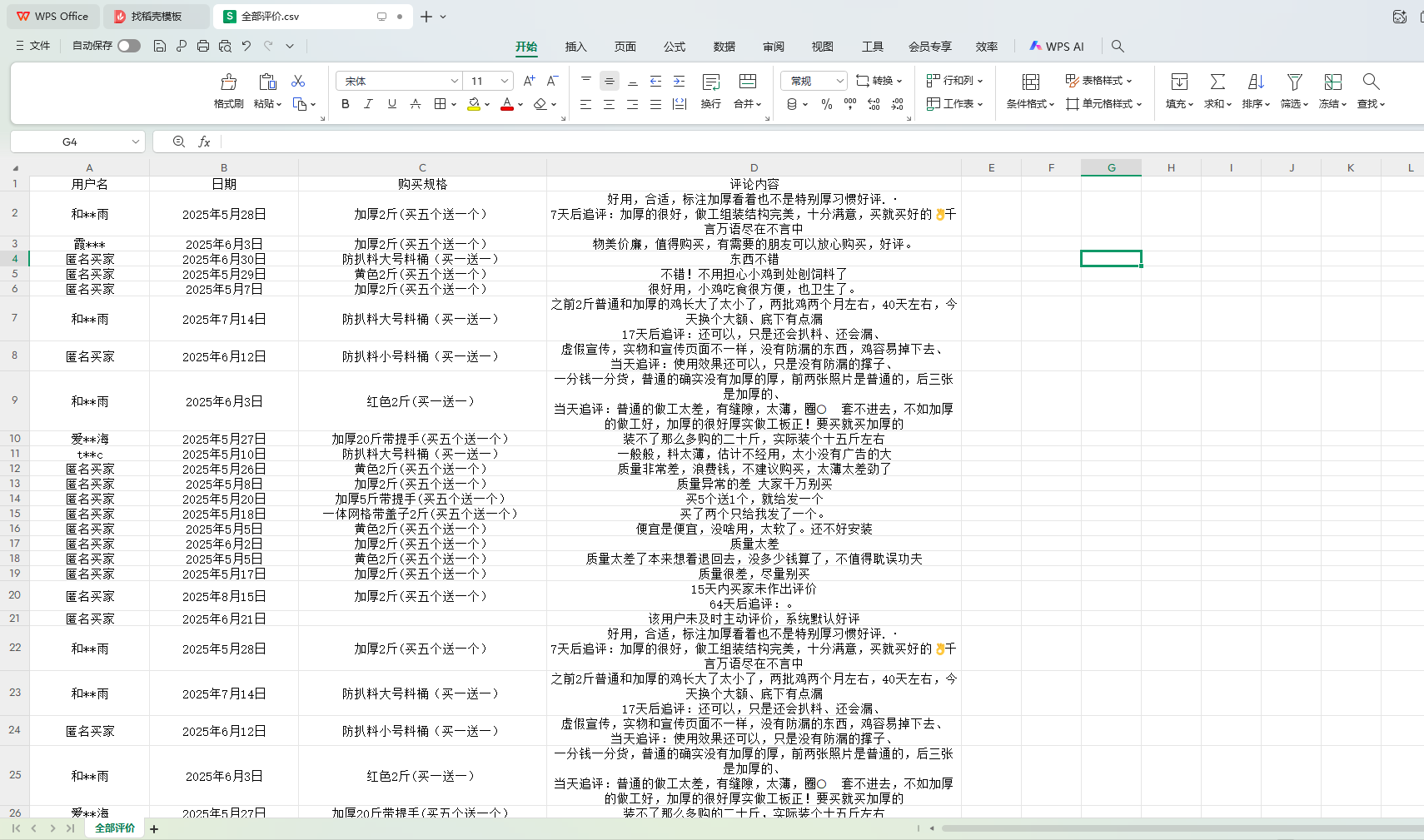Click the italic formatting icon
The width and height of the screenshot is (1424, 840).
368,104
